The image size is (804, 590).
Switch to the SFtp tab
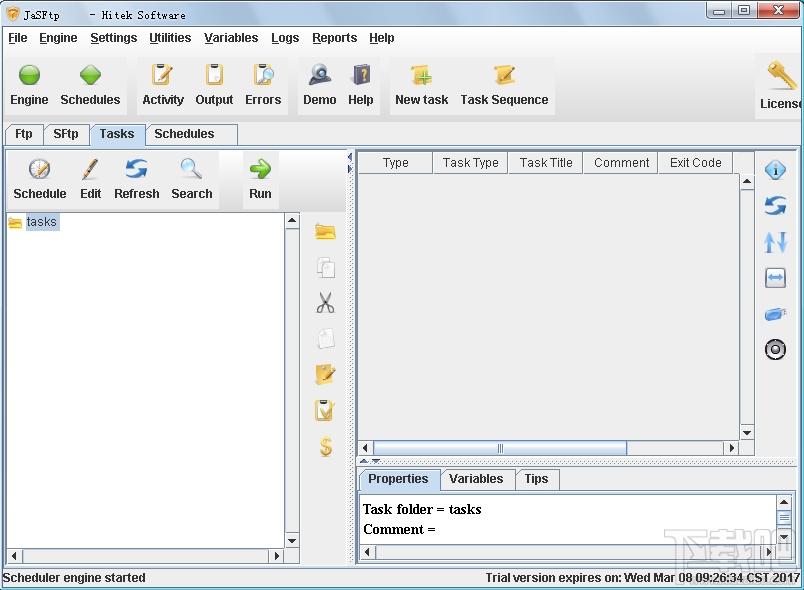point(66,134)
